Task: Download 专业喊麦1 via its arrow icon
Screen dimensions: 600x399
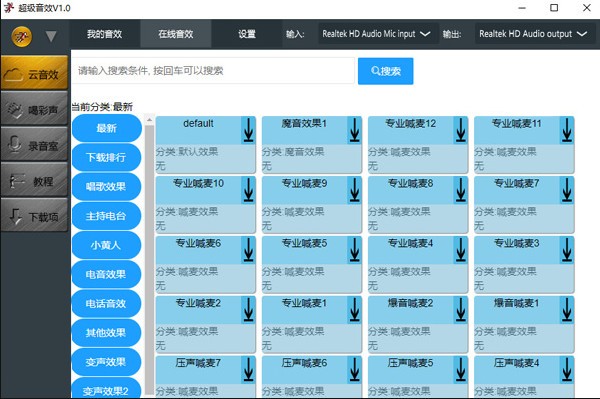Action: 354,310
